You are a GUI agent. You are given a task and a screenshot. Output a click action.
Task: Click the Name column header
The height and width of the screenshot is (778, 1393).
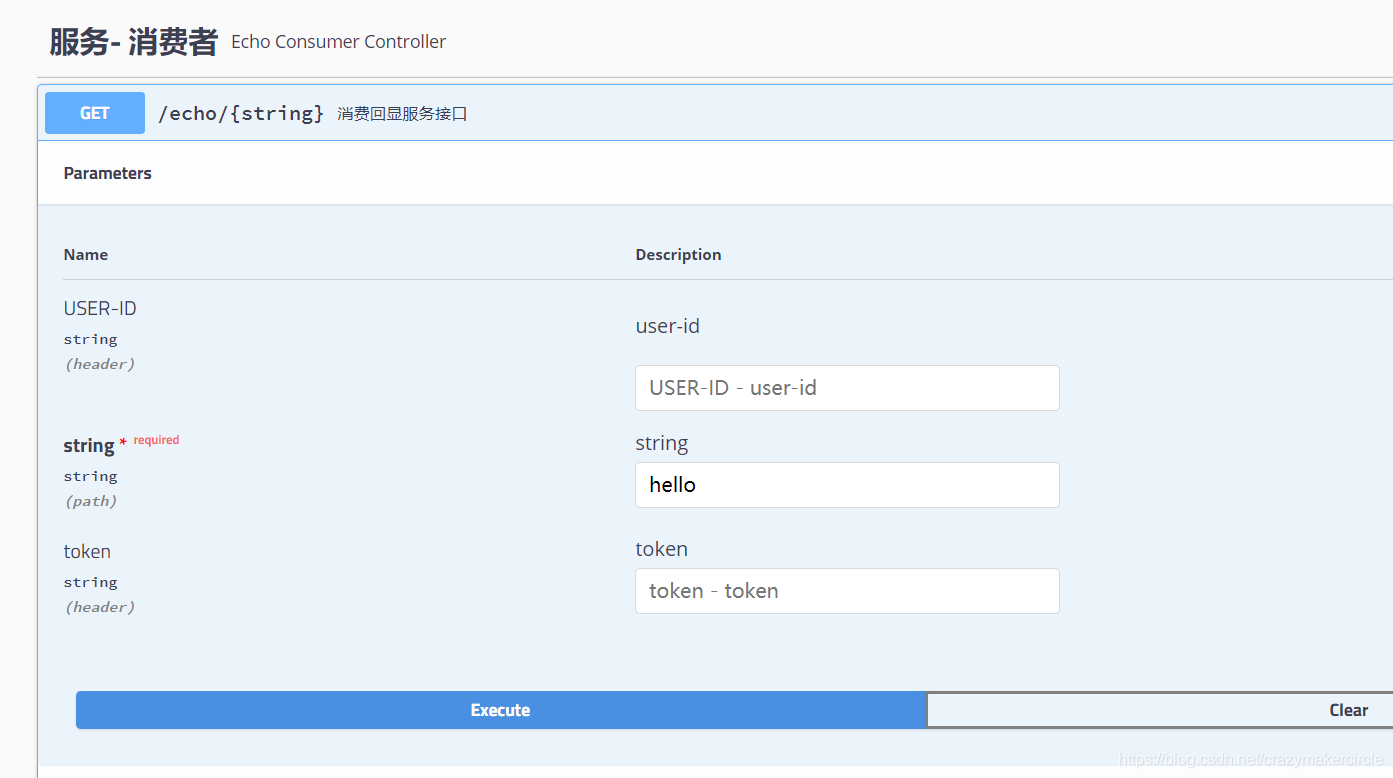coord(86,255)
